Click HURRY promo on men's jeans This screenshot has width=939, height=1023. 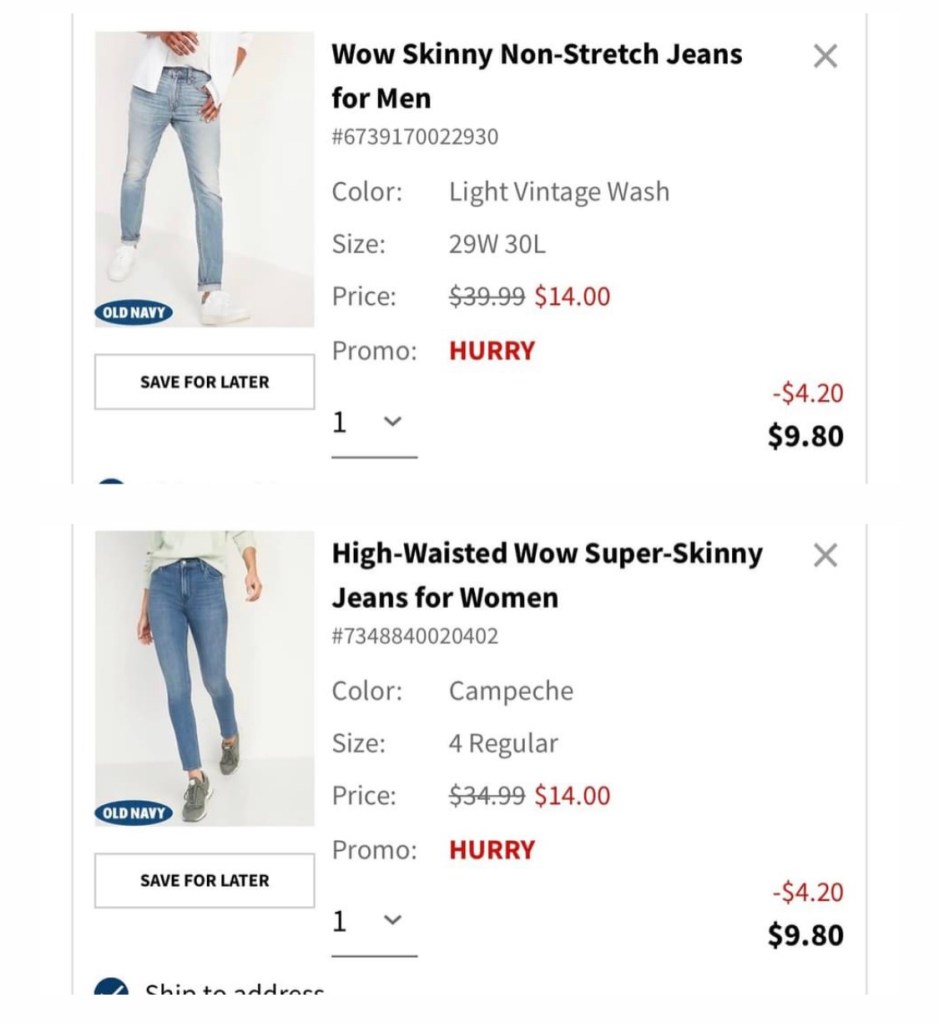click(x=492, y=351)
